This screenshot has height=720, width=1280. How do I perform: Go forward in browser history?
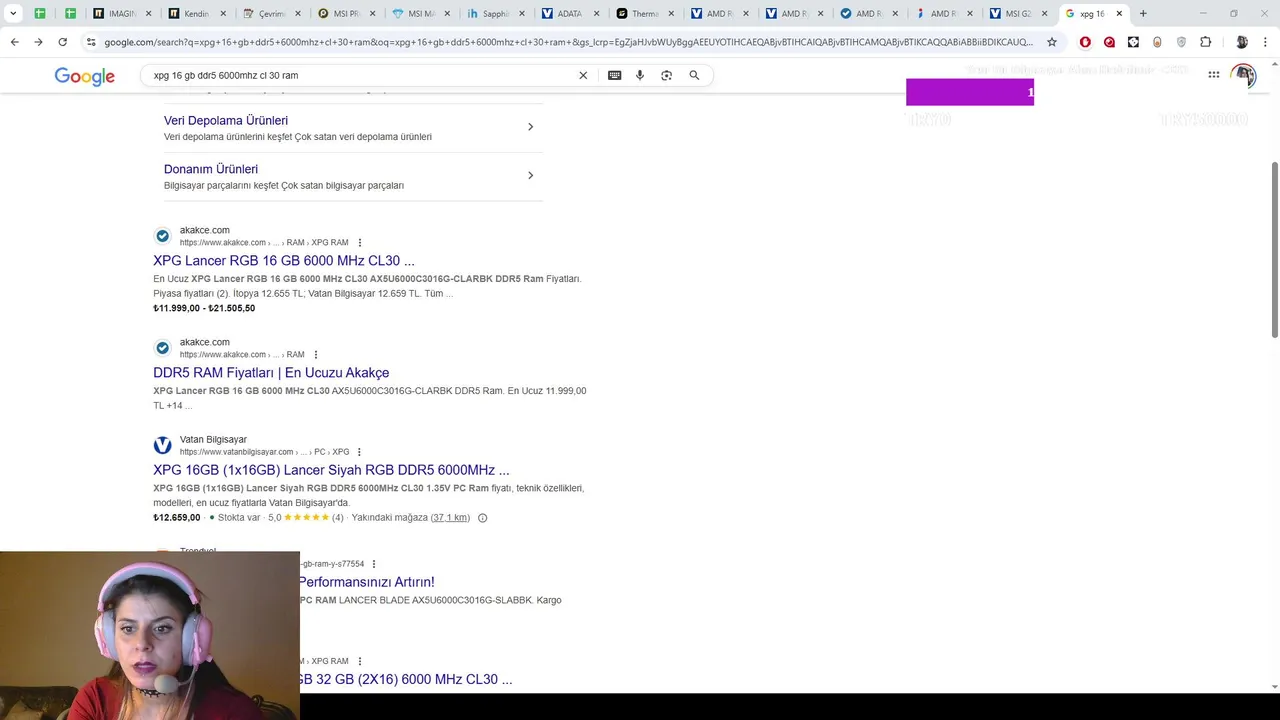(x=38, y=42)
